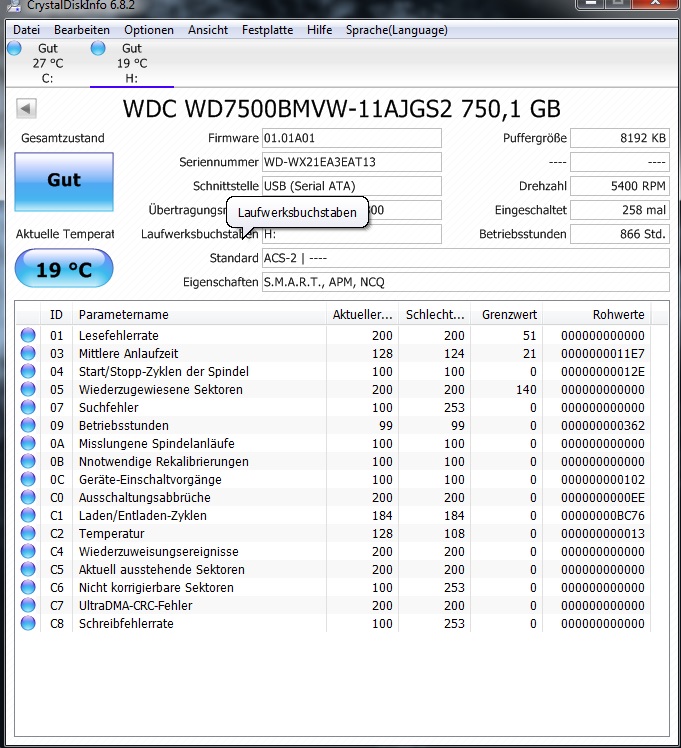
Task: Click status orb of Nnotwendige Rekalibrierungen row
Action: (28, 461)
